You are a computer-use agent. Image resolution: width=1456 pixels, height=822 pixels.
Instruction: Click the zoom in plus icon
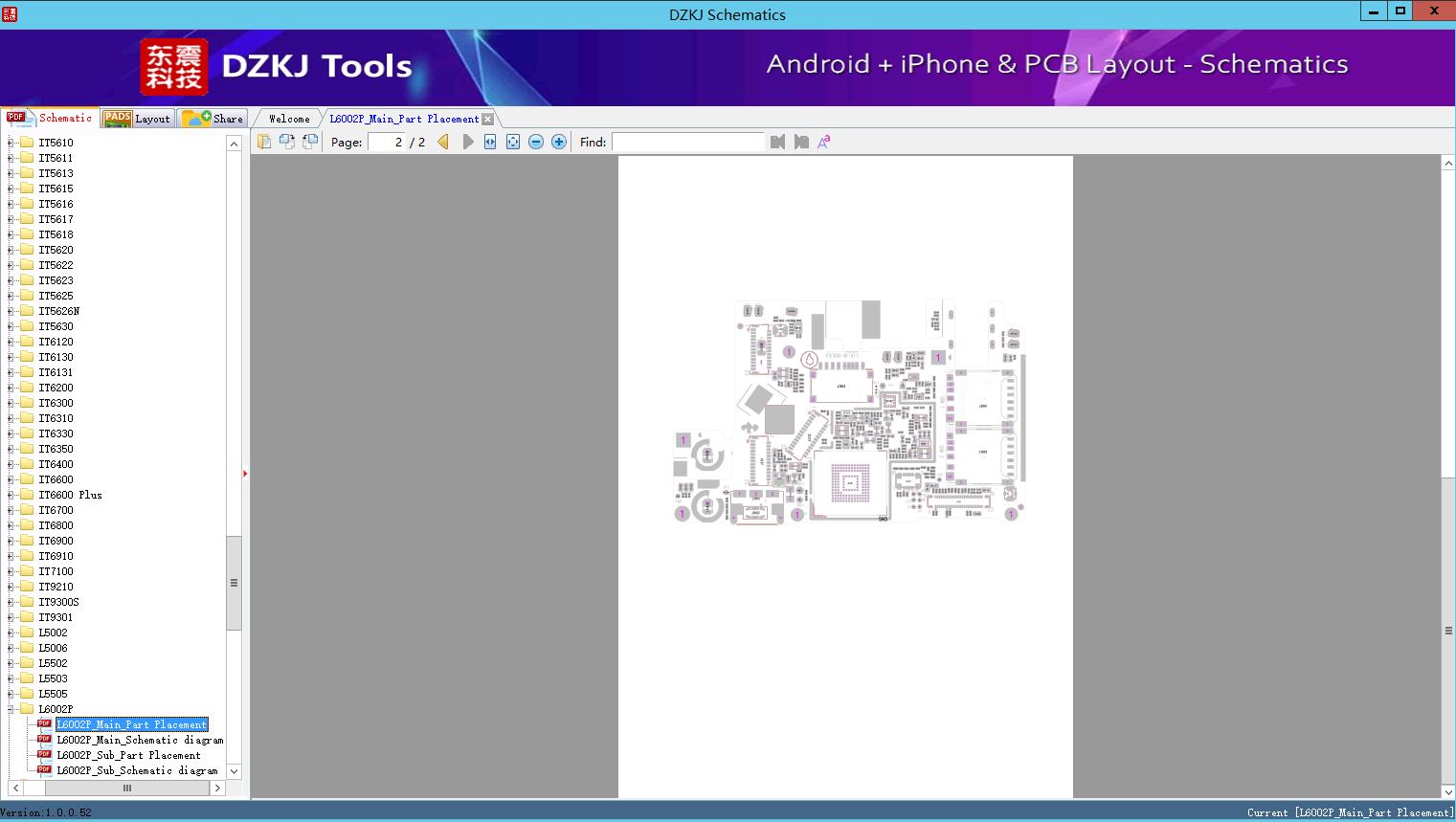coord(559,142)
